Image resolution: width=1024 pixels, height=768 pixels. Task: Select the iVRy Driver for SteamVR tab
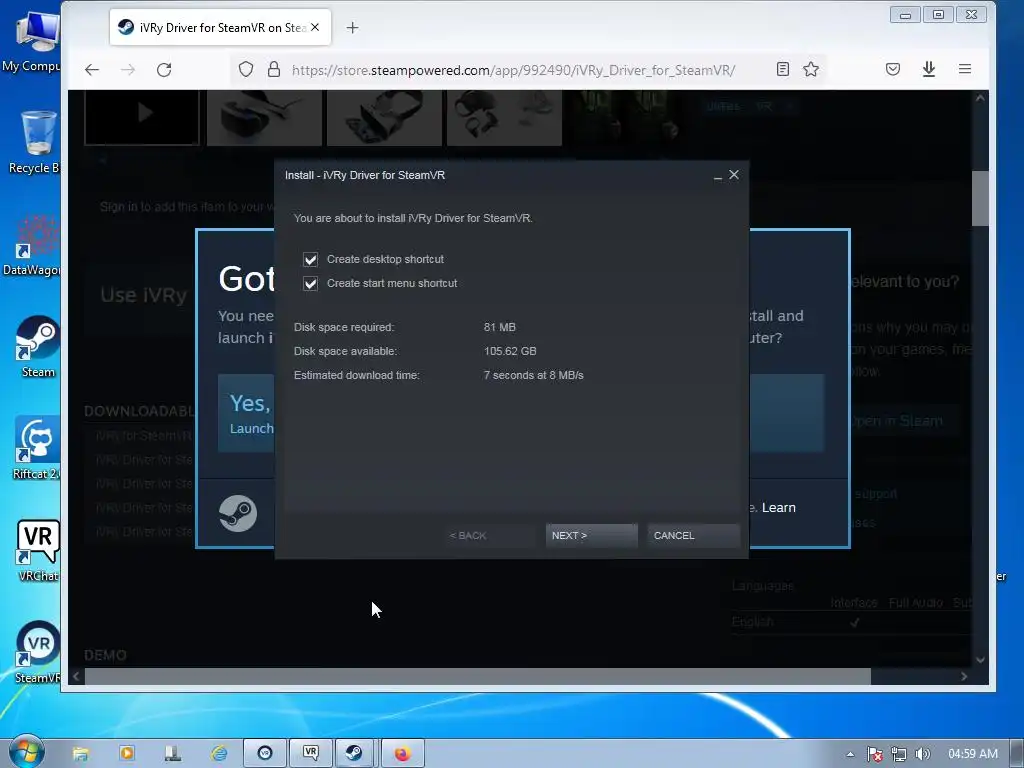point(220,27)
